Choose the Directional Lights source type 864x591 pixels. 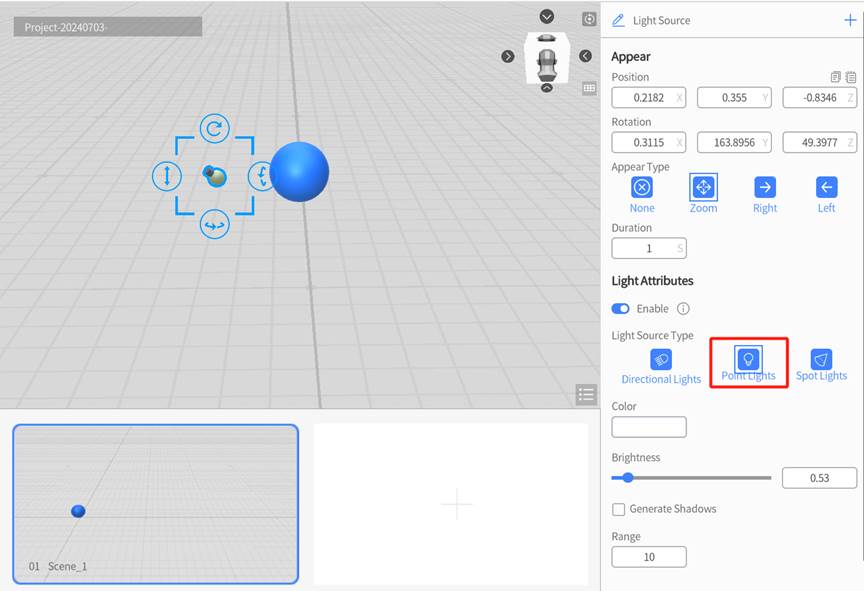pos(660,358)
